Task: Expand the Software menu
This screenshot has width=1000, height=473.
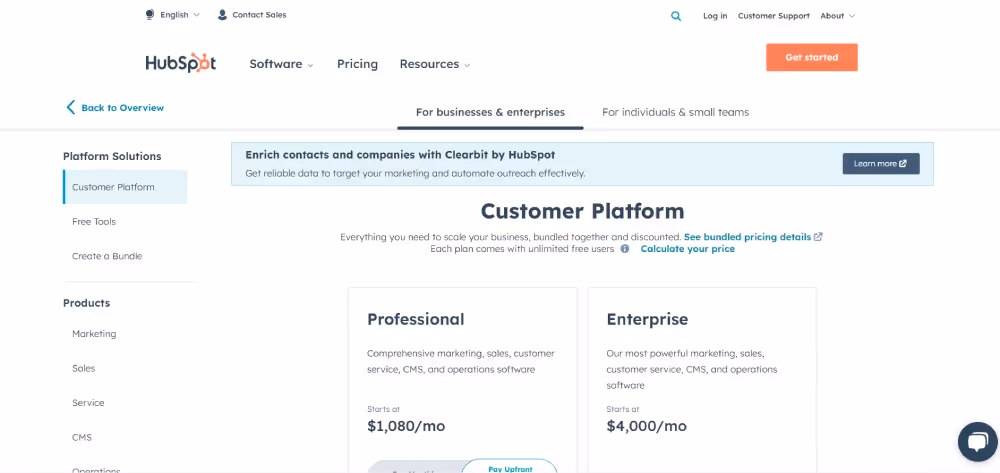Action: click(x=281, y=64)
